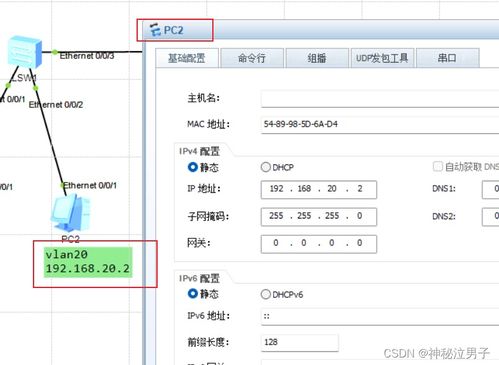This screenshot has height=365, width=499.
Task: Click the 前缀长度 field showing 128
Action: (x=300, y=342)
